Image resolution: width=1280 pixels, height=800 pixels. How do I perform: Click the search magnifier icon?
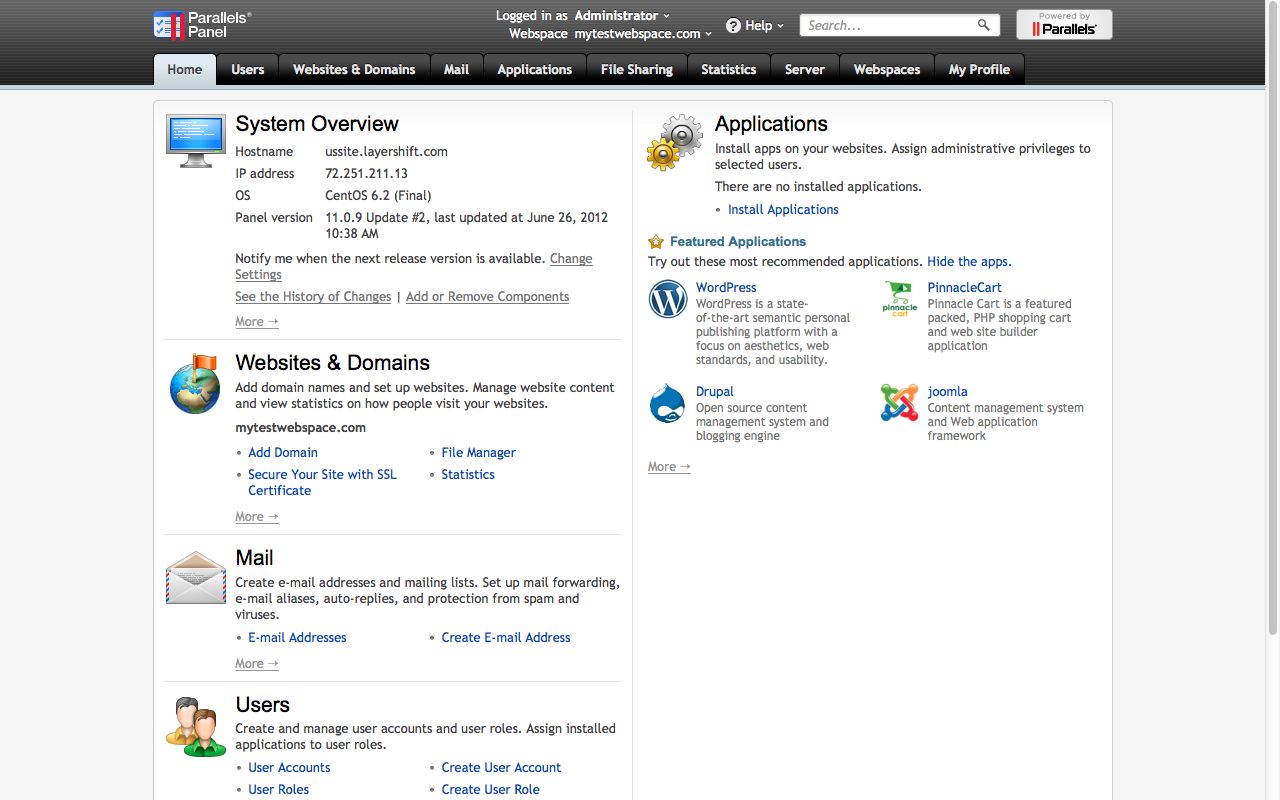tap(984, 25)
